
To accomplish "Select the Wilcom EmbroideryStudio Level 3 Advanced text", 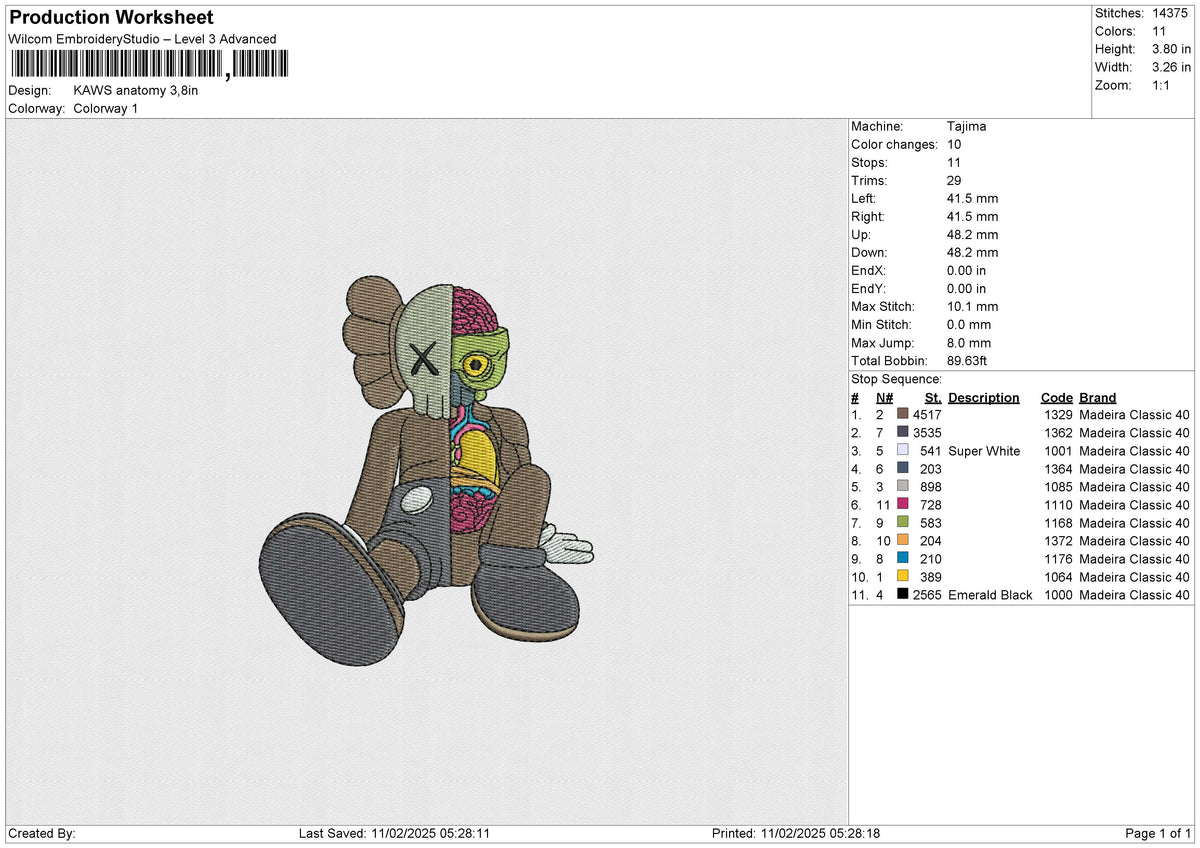I will coord(142,39).
